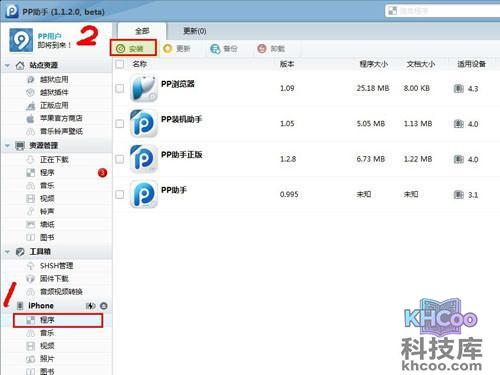
Task: Collapse the 资源管理 section
Action: [x=7, y=146]
